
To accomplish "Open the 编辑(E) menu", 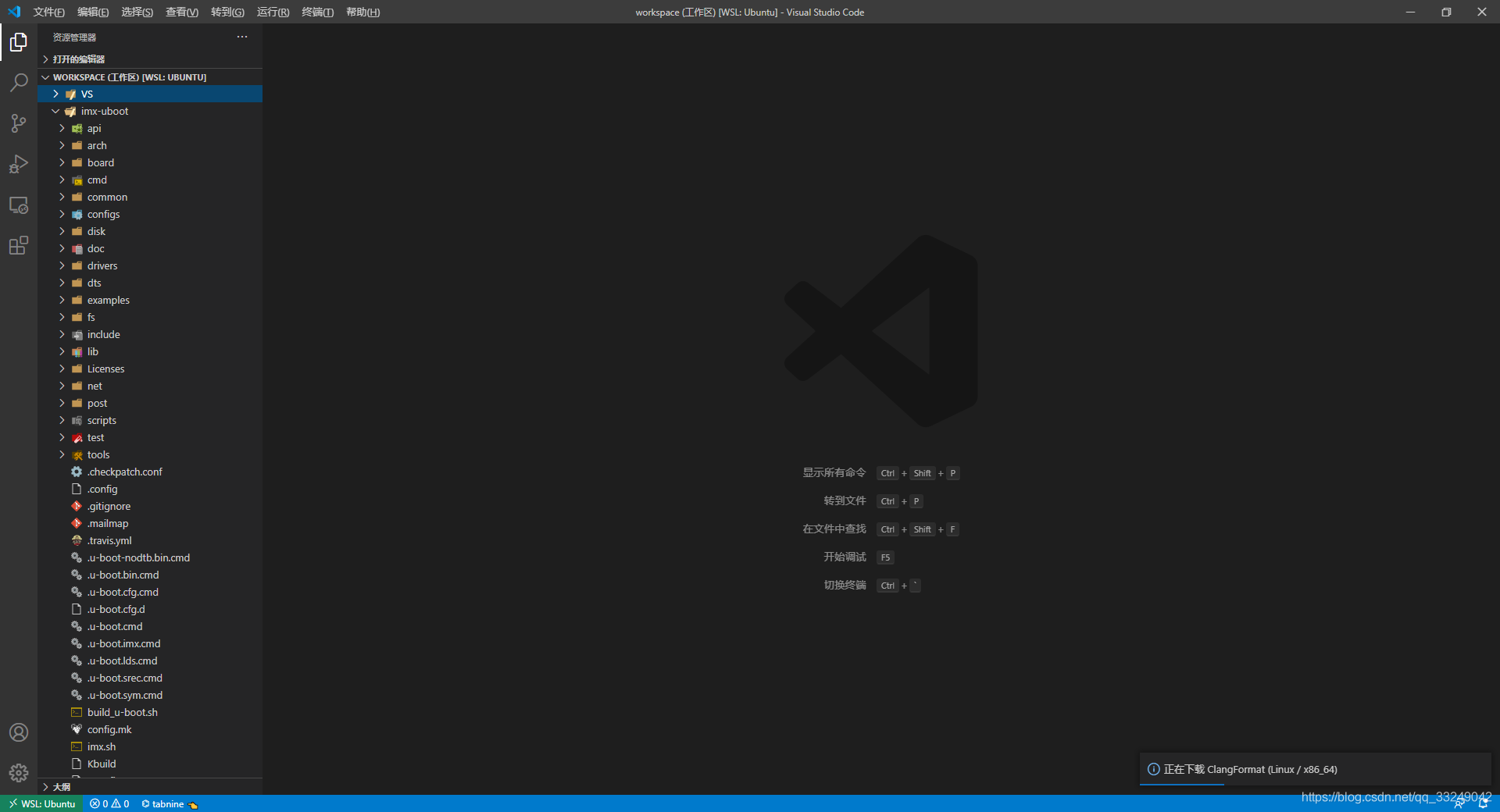I will pyautogui.click(x=93, y=12).
